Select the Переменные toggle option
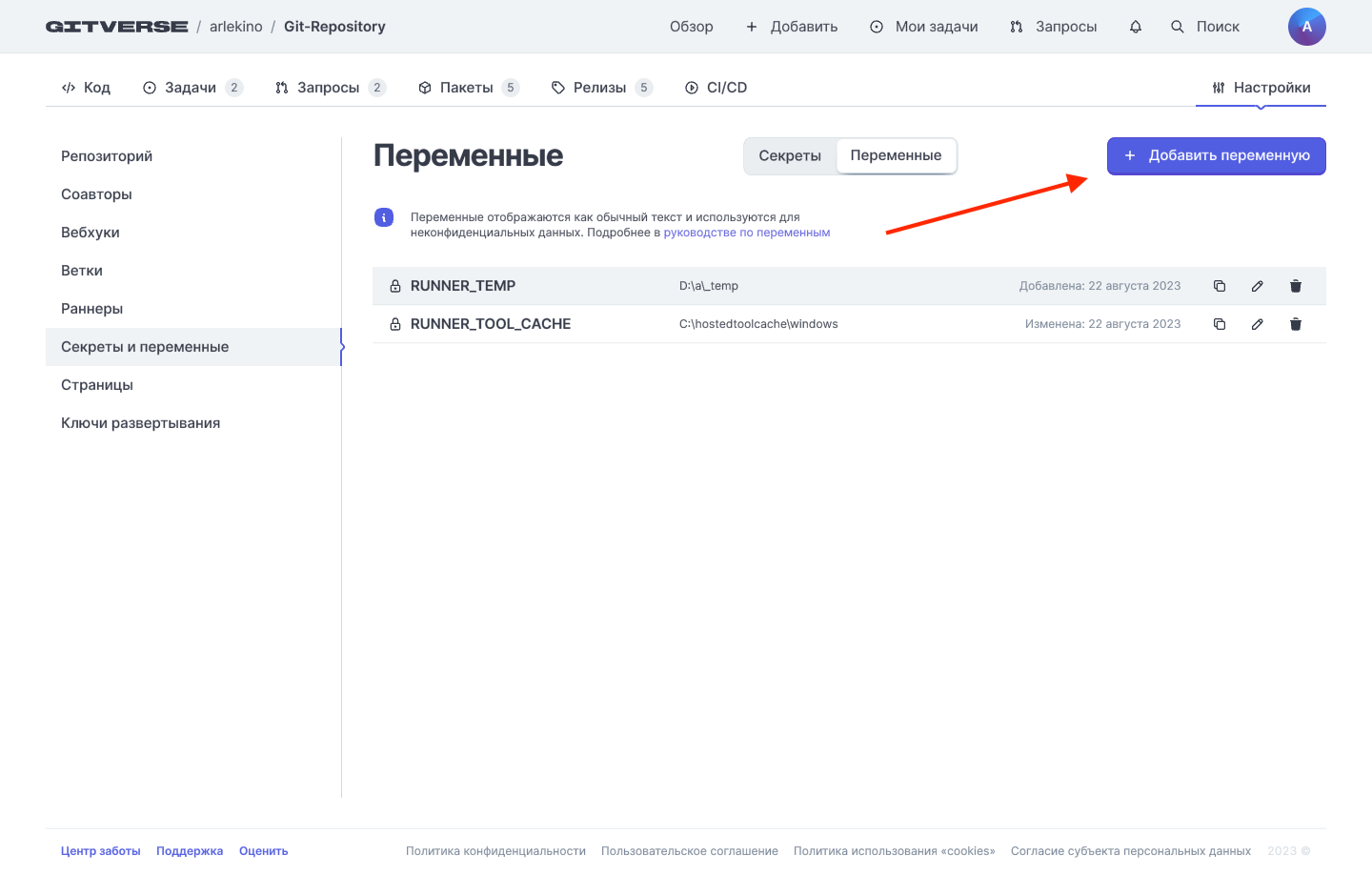 (x=896, y=156)
